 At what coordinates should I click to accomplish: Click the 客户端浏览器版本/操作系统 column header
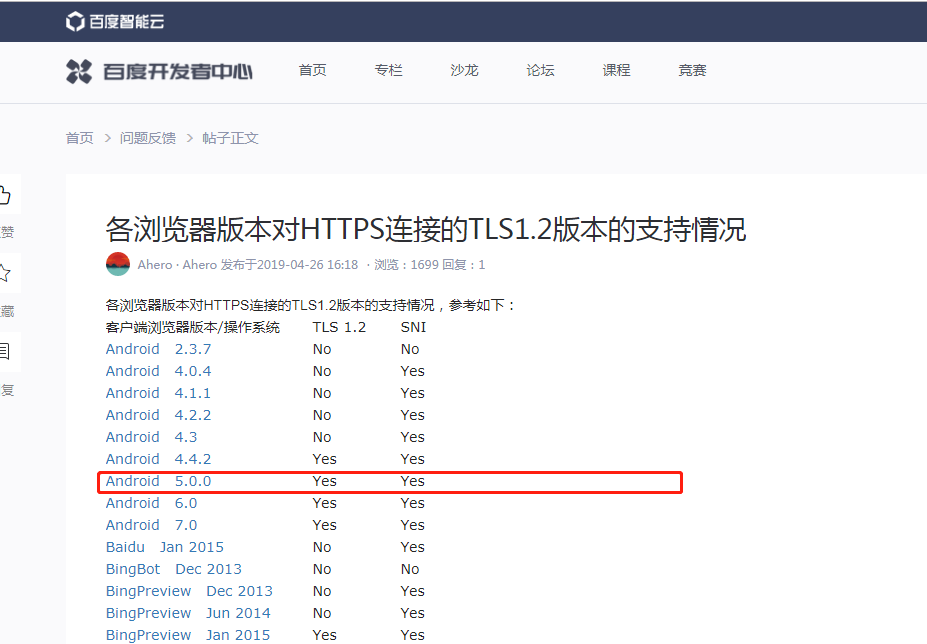[193, 327]
